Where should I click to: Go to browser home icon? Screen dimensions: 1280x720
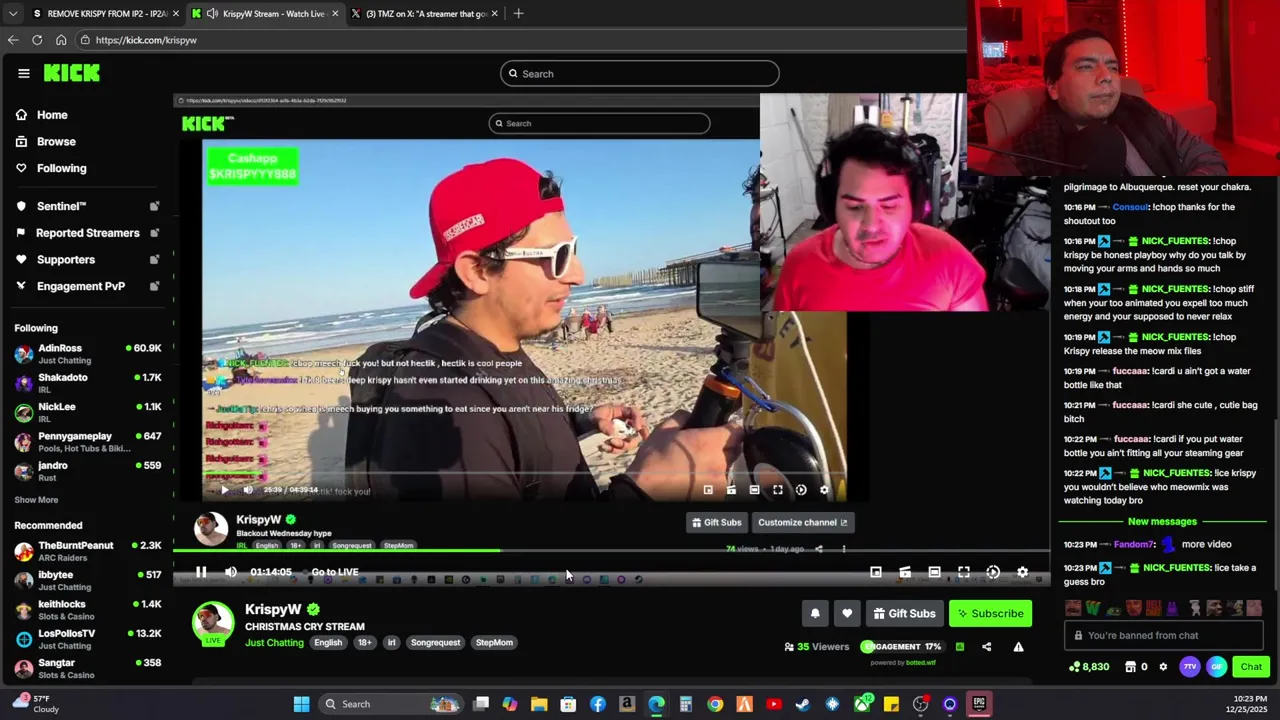tap(61, 40)
